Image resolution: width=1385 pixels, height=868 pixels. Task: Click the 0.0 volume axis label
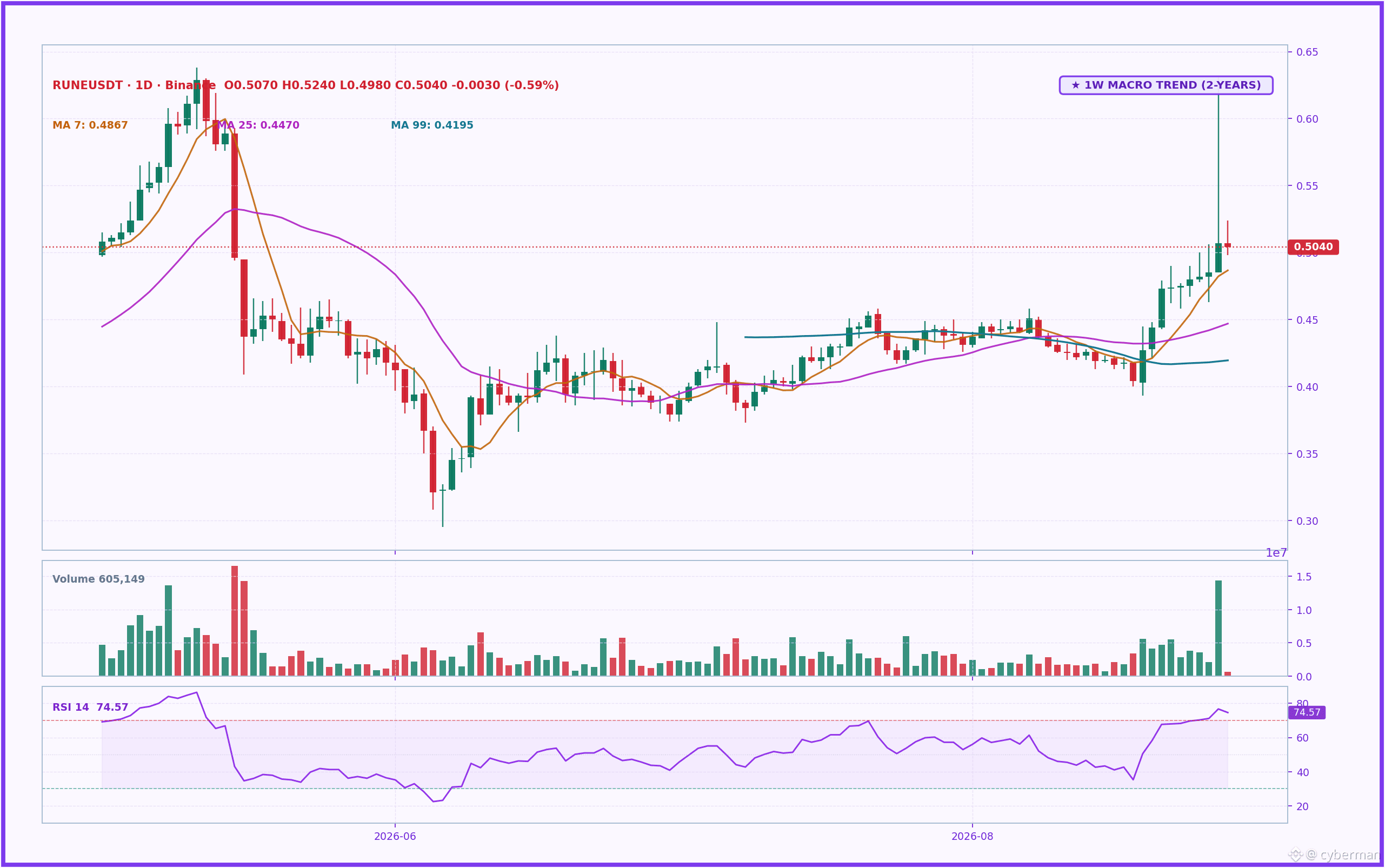pyautogui.click(x=1304, y=677)
